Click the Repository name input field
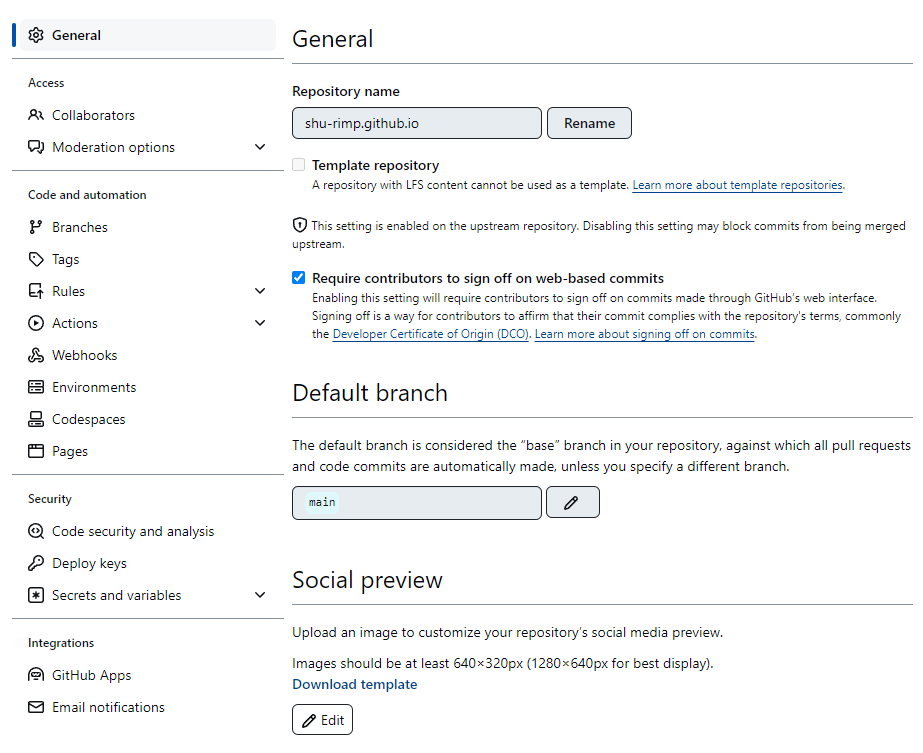Viewport: 923px width, 753px height. pyautogui.click(x=417, y=123)
